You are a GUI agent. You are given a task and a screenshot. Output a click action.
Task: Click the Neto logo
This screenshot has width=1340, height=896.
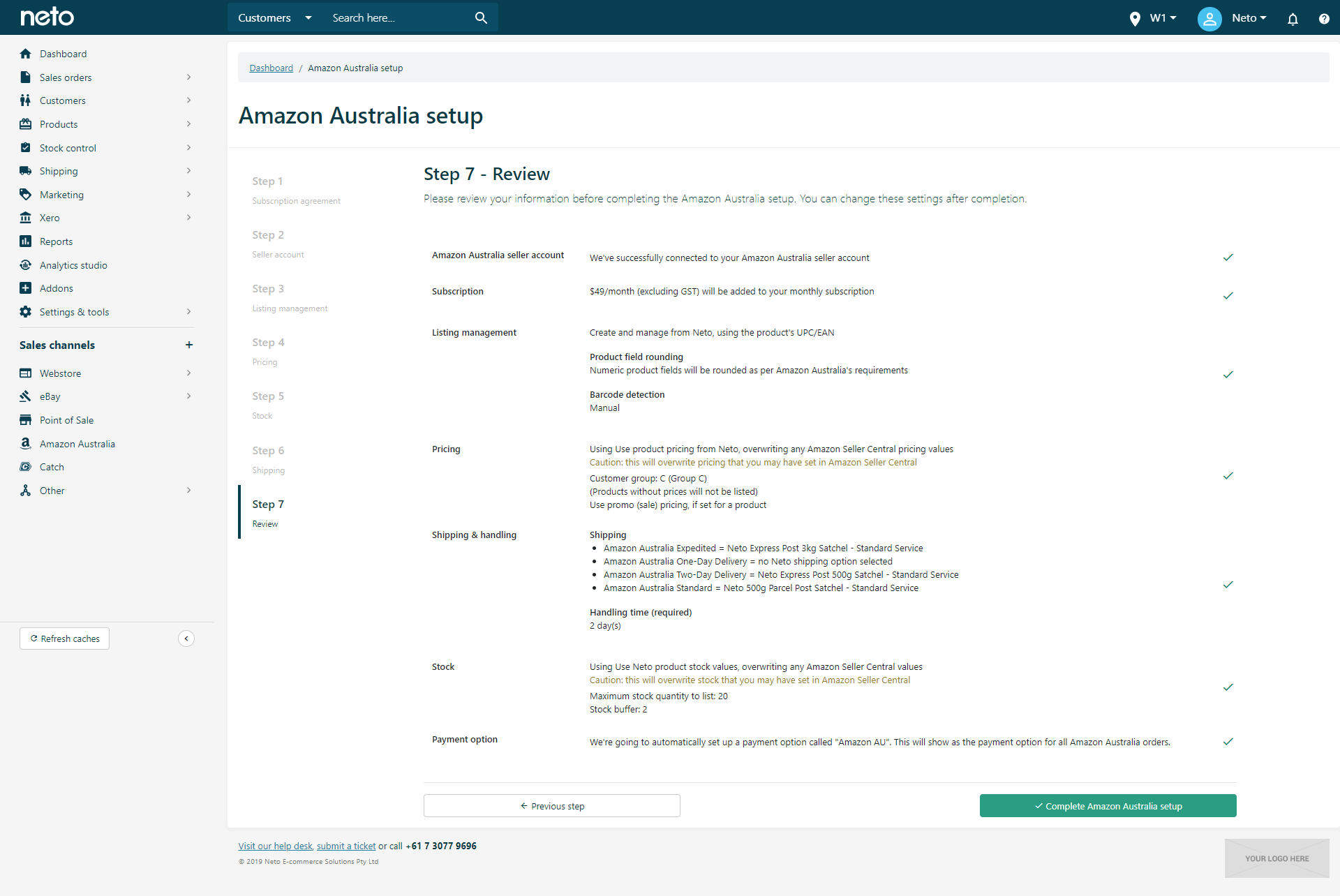point(47,17)
